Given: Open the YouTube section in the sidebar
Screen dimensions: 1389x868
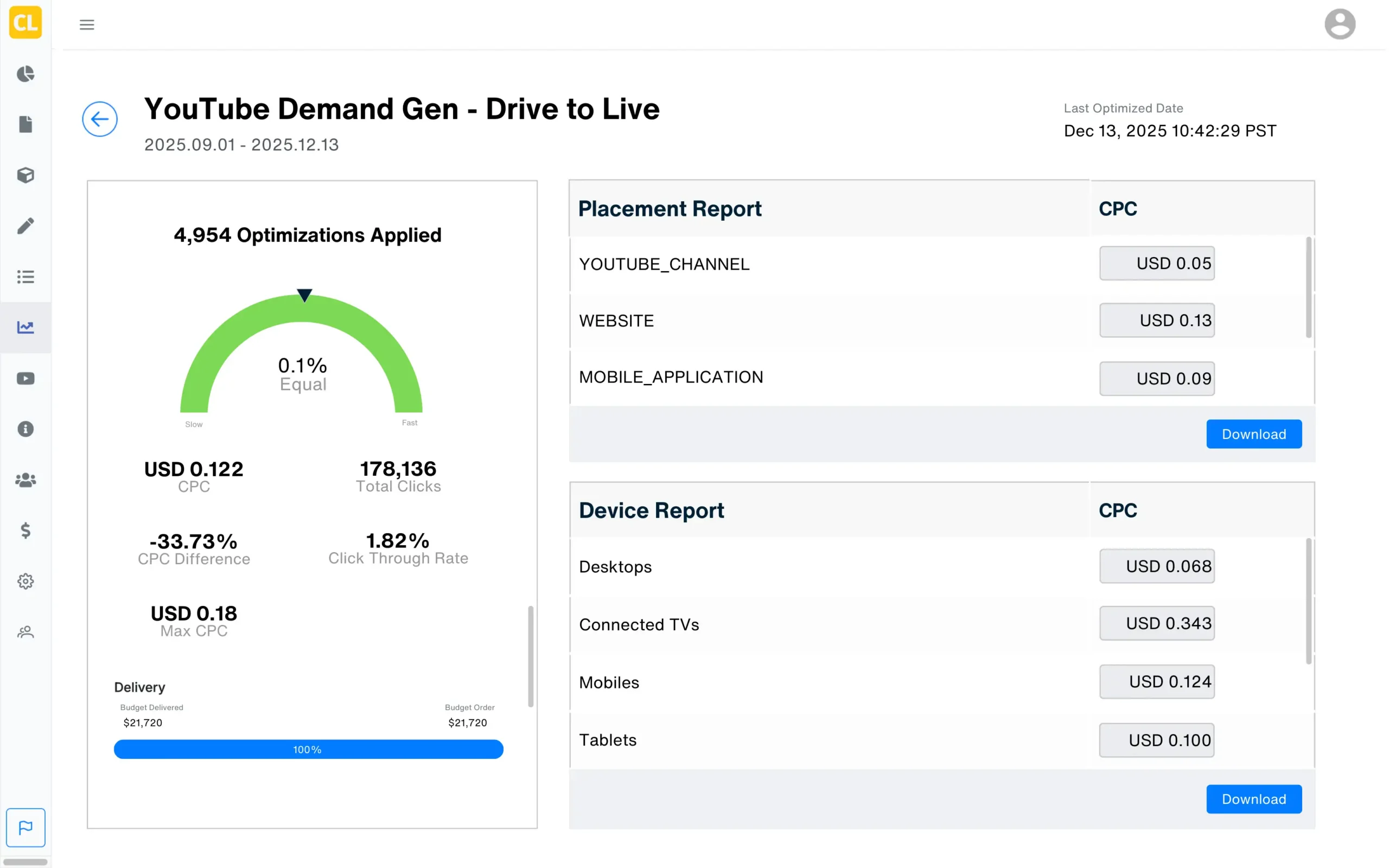Looking at the screenshot, I should click(x=26, y=378).
